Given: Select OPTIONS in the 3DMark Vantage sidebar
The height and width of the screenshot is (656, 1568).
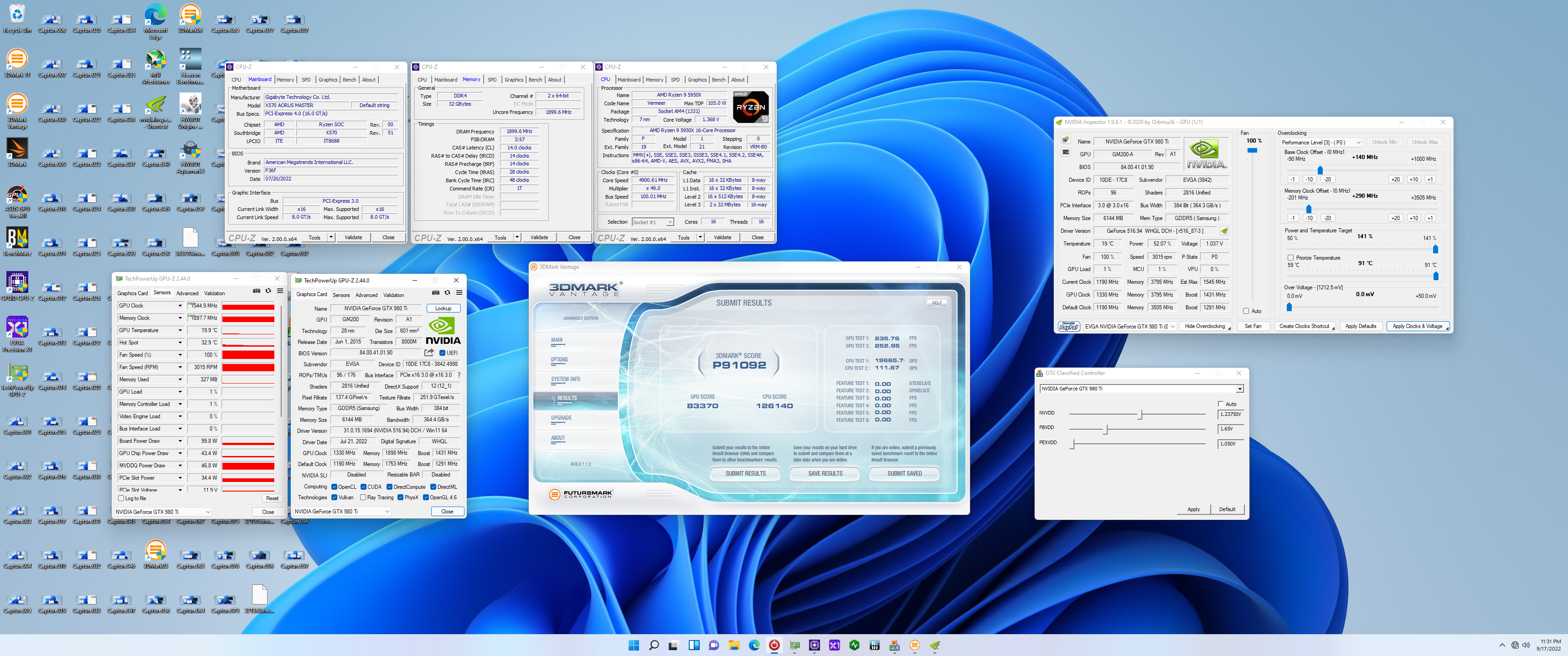Looking at the screenshot, I should 559,359.
